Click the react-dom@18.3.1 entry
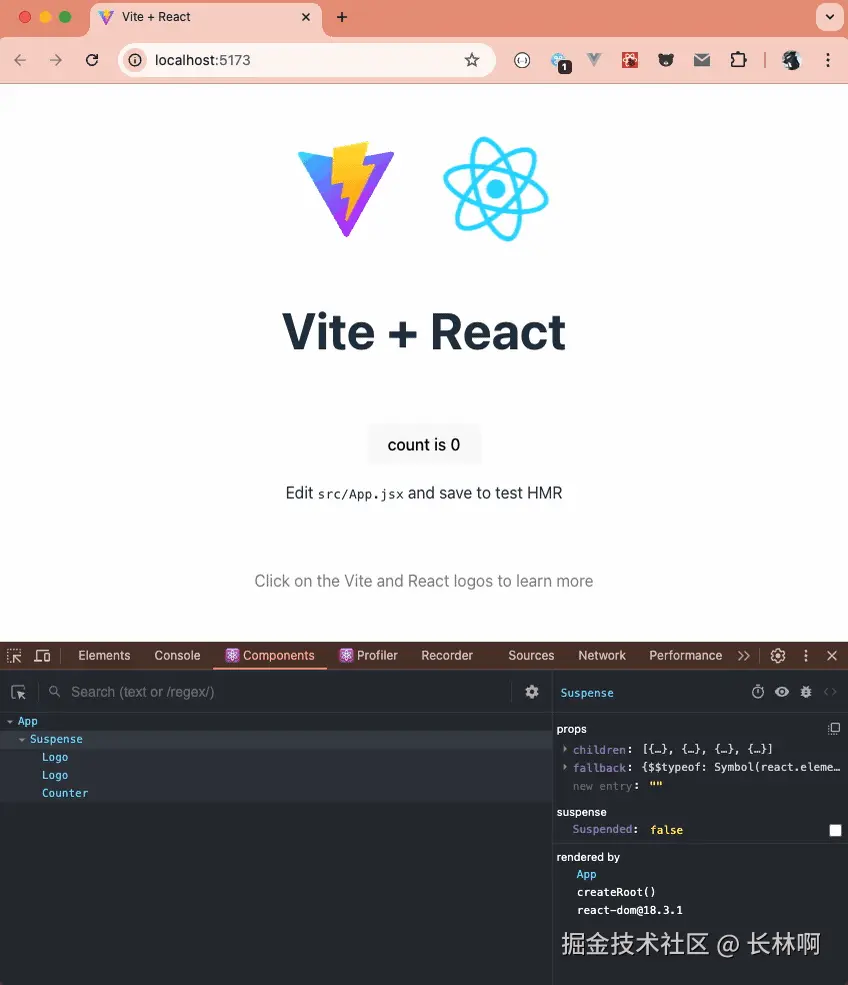 click(x=629, y=910)
